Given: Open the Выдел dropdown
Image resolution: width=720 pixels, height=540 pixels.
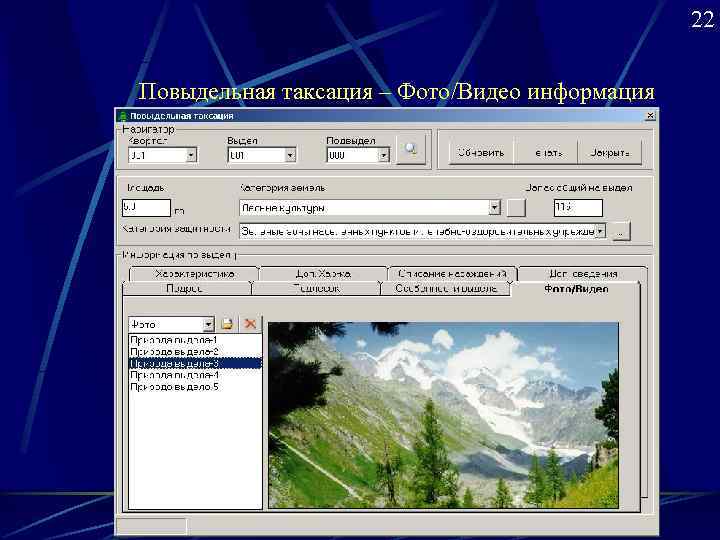Looking at the screenshot, I should [x=290, y=156].
